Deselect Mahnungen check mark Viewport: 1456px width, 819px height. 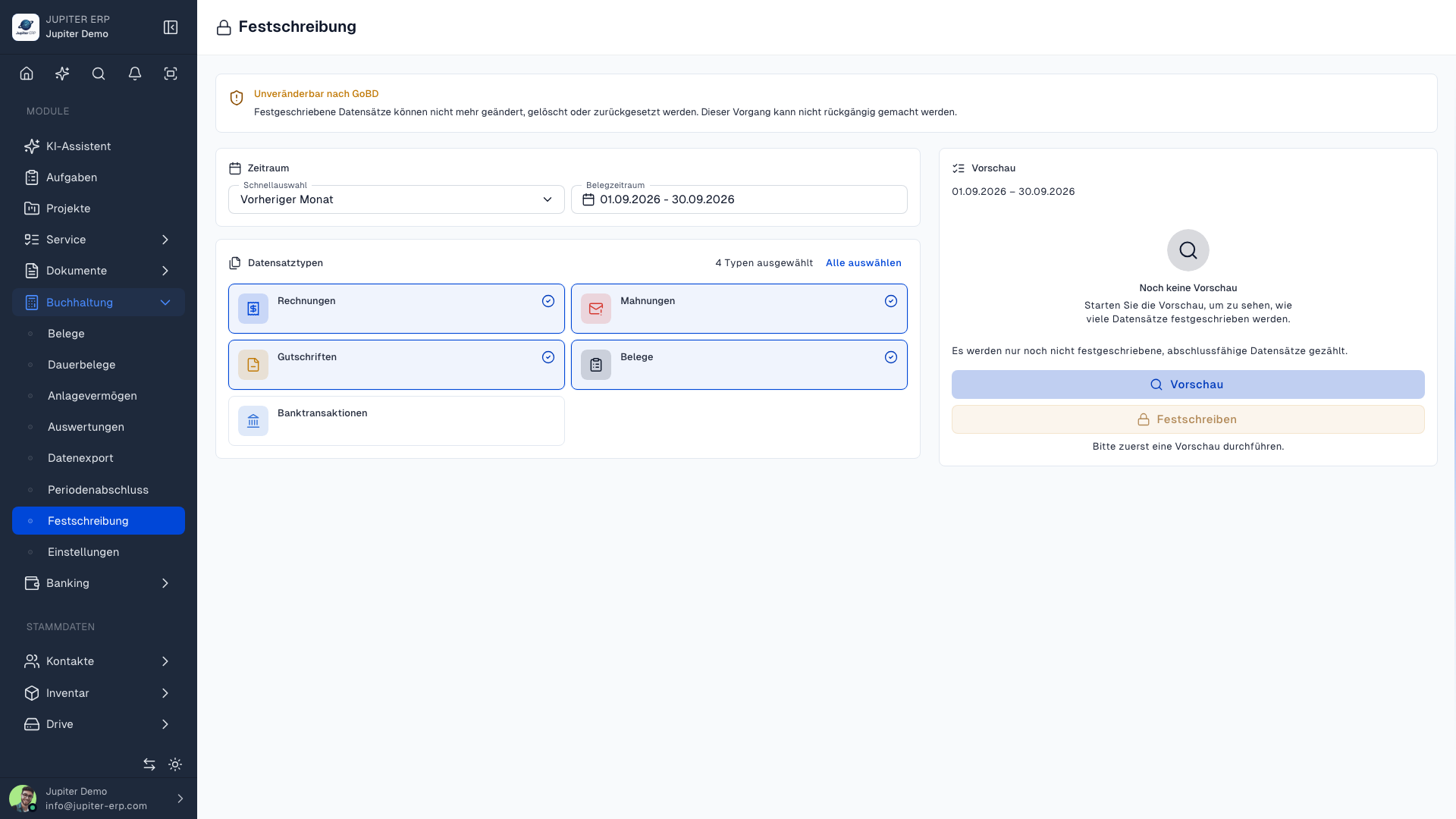click(x=891, y=301)
